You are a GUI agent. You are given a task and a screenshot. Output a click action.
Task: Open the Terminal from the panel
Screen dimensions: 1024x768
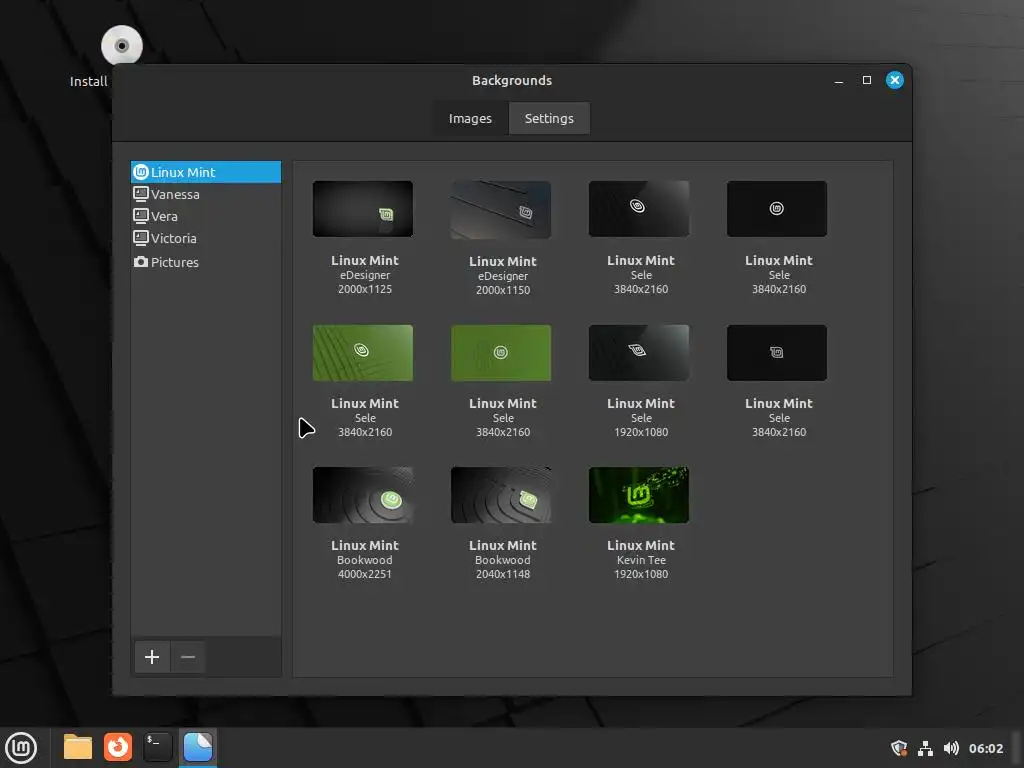pyautogui.click(x=158, y=747)
